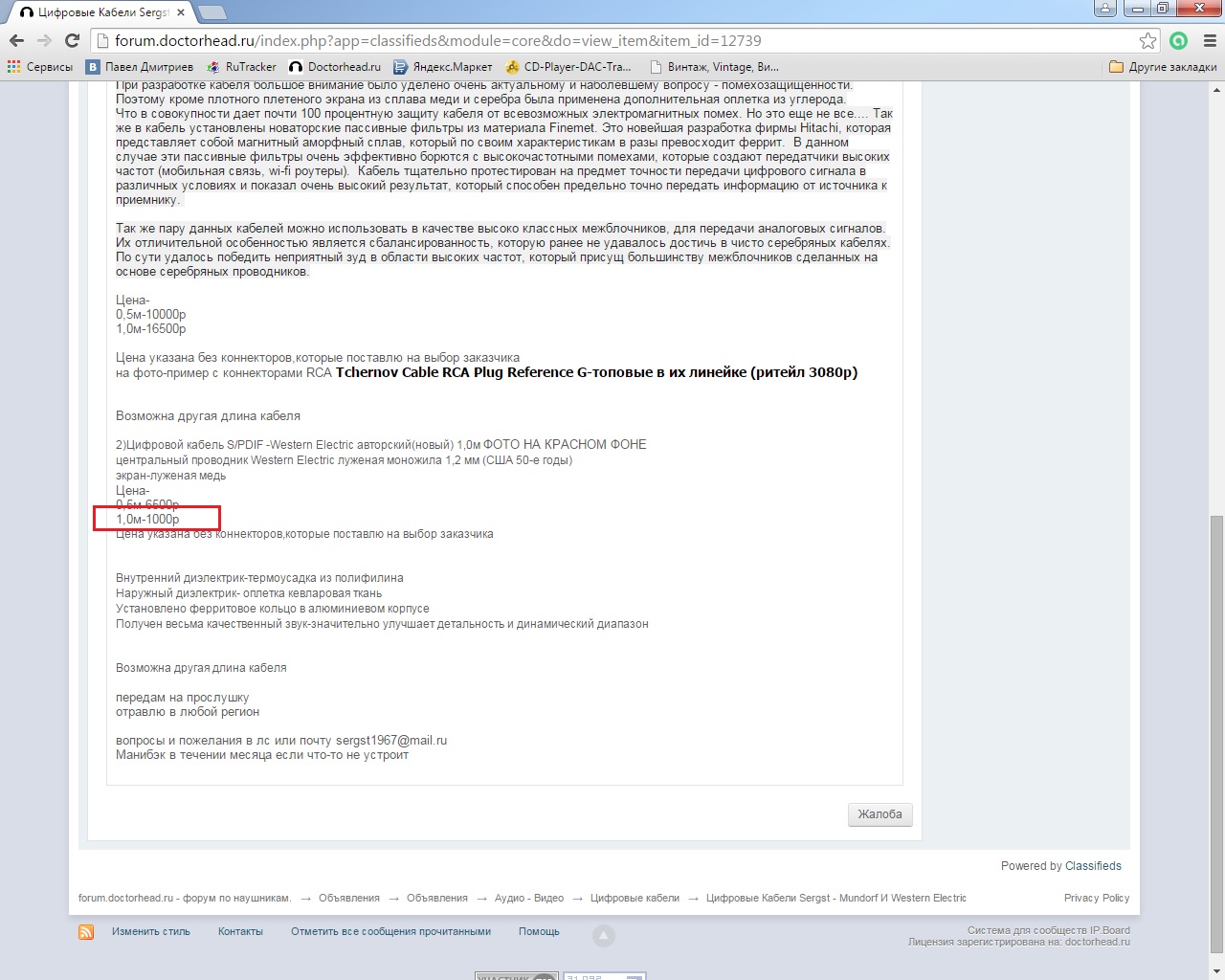1225x980 pixels.
Task: Go to forum.doctorhead.ru breadcrumb home
Action: click(185, 898)
